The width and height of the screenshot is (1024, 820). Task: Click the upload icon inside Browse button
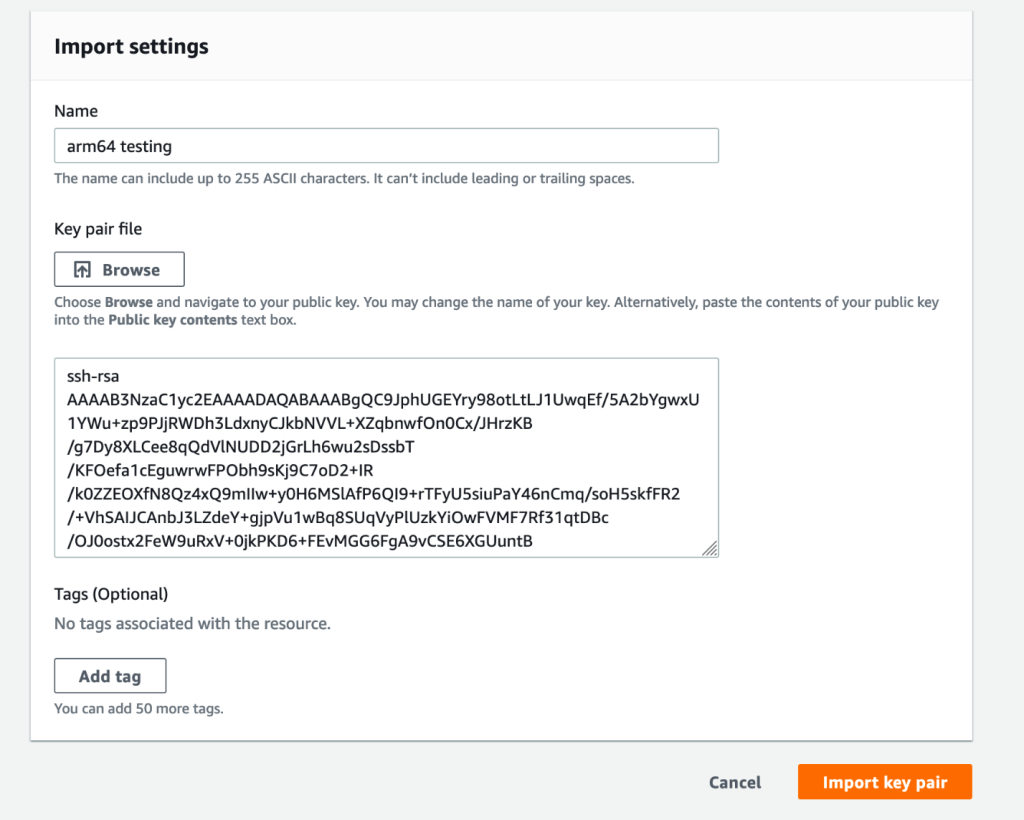(82, 270)
